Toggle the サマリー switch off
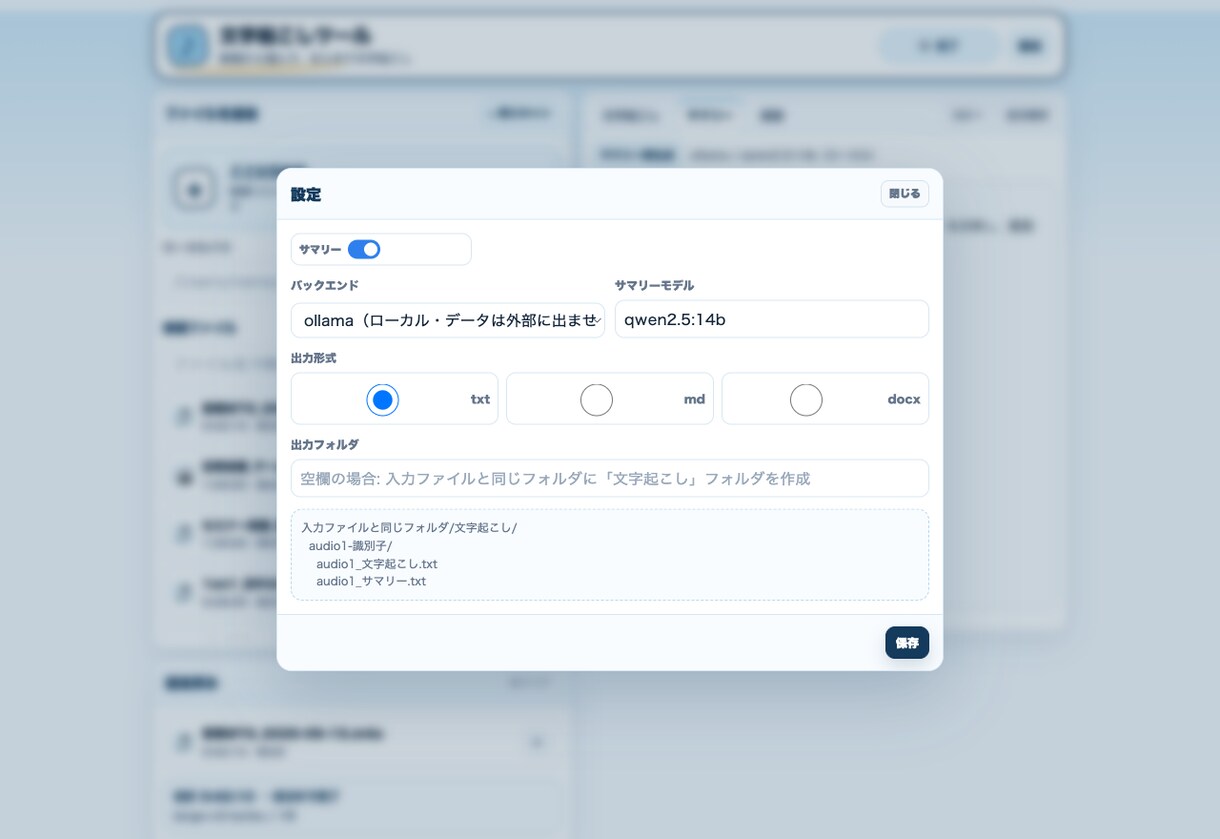 pyautogui.click(x=364, y=249)
